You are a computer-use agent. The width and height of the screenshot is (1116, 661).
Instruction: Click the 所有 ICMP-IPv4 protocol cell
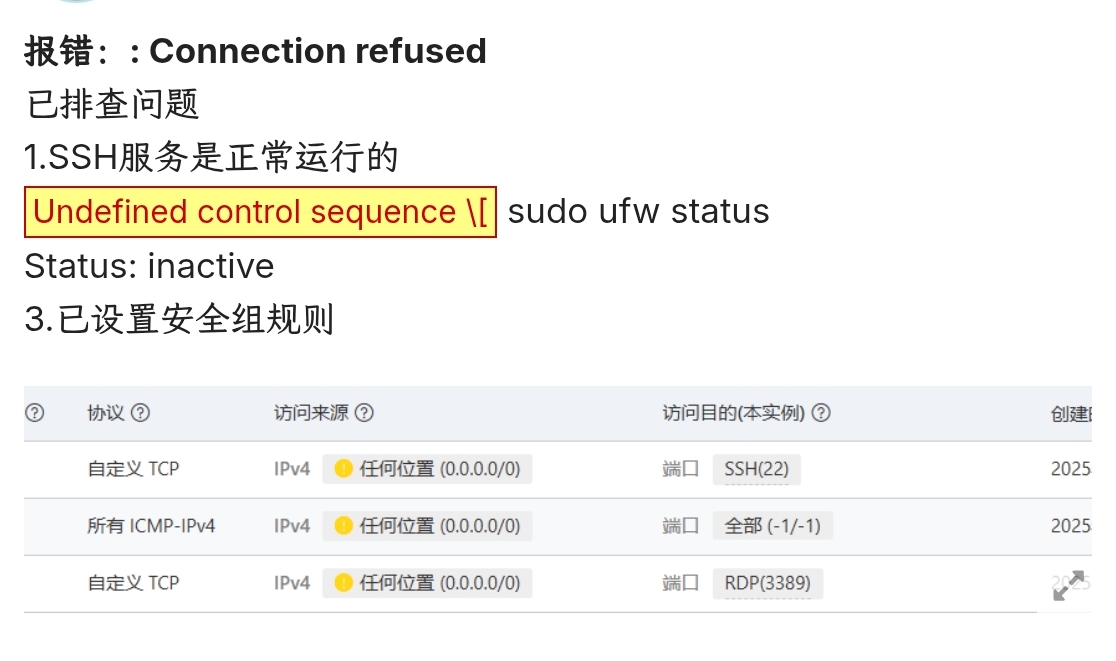pyautogui.click(x=151, y=526)
